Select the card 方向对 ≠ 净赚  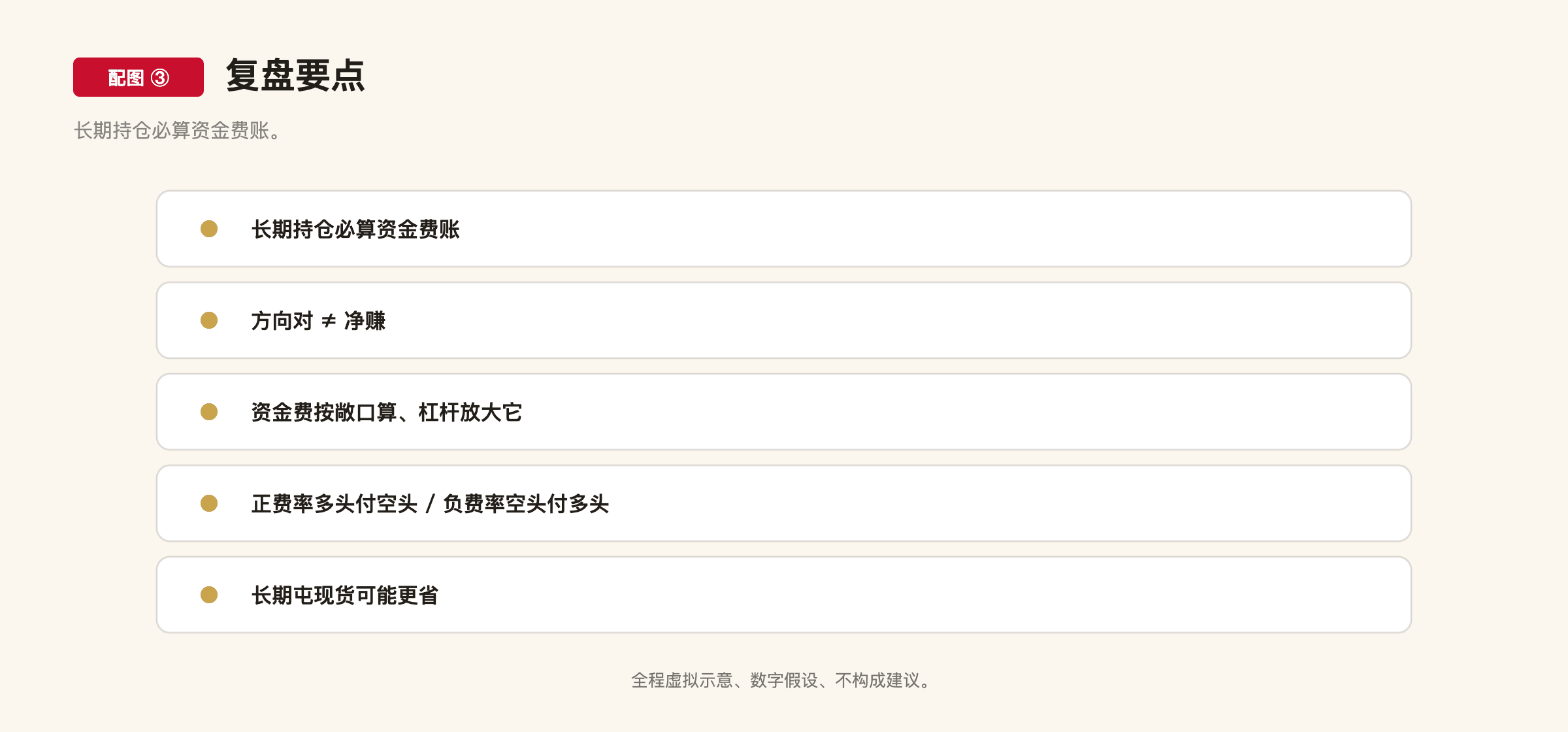784,320
